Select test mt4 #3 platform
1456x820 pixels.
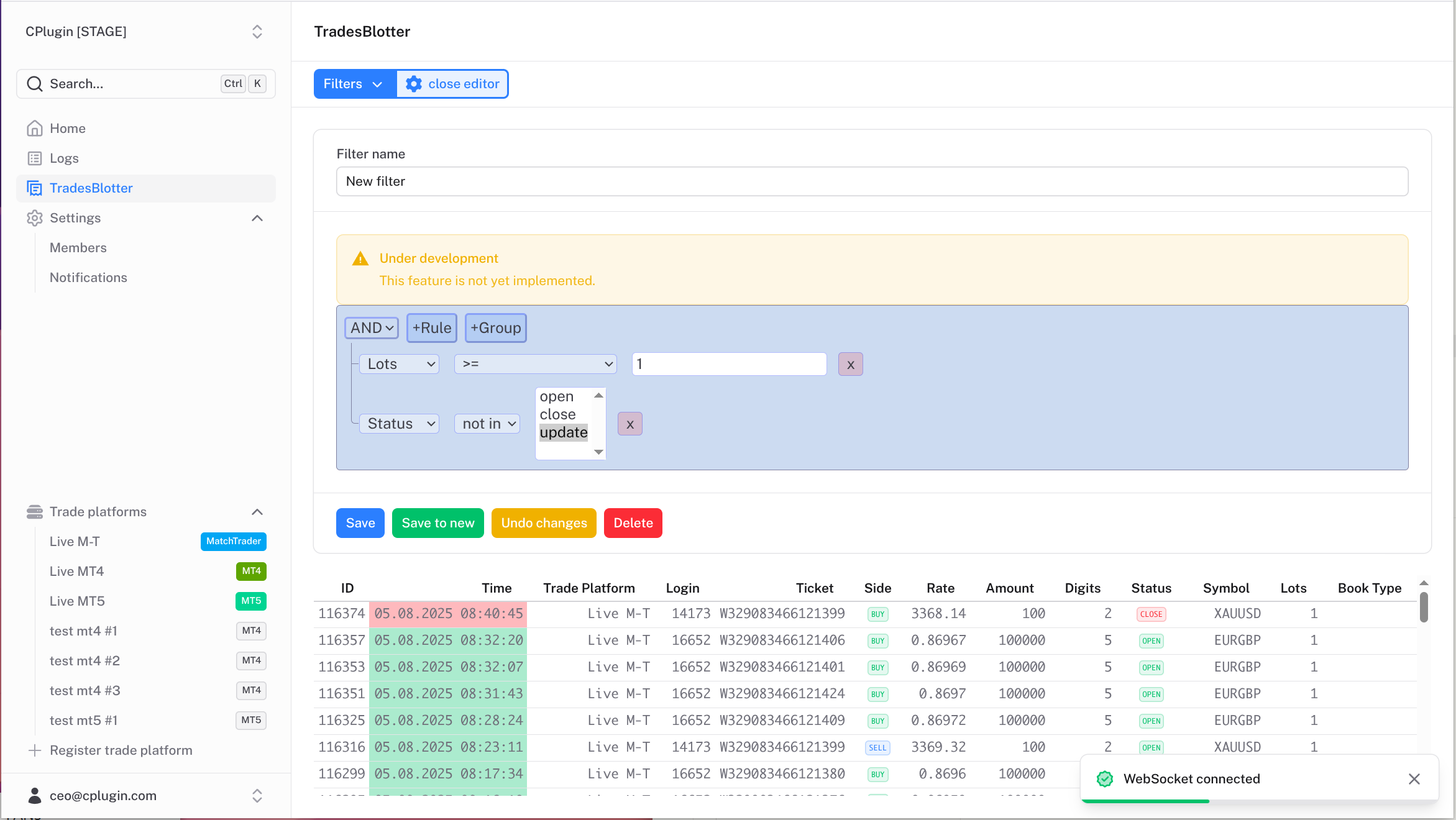point(85,691)
